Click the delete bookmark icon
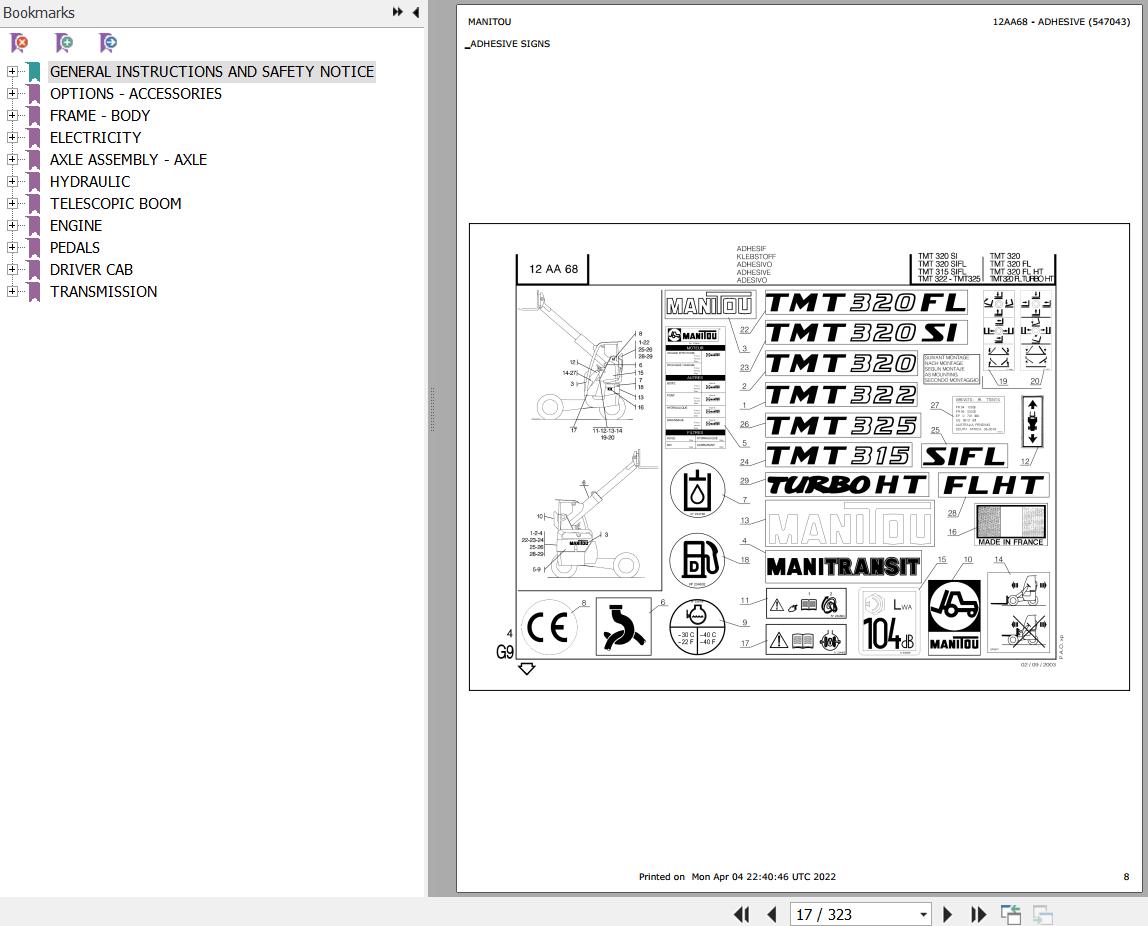This screenshot has width=1148, height=926. click(x=20, y=43)
